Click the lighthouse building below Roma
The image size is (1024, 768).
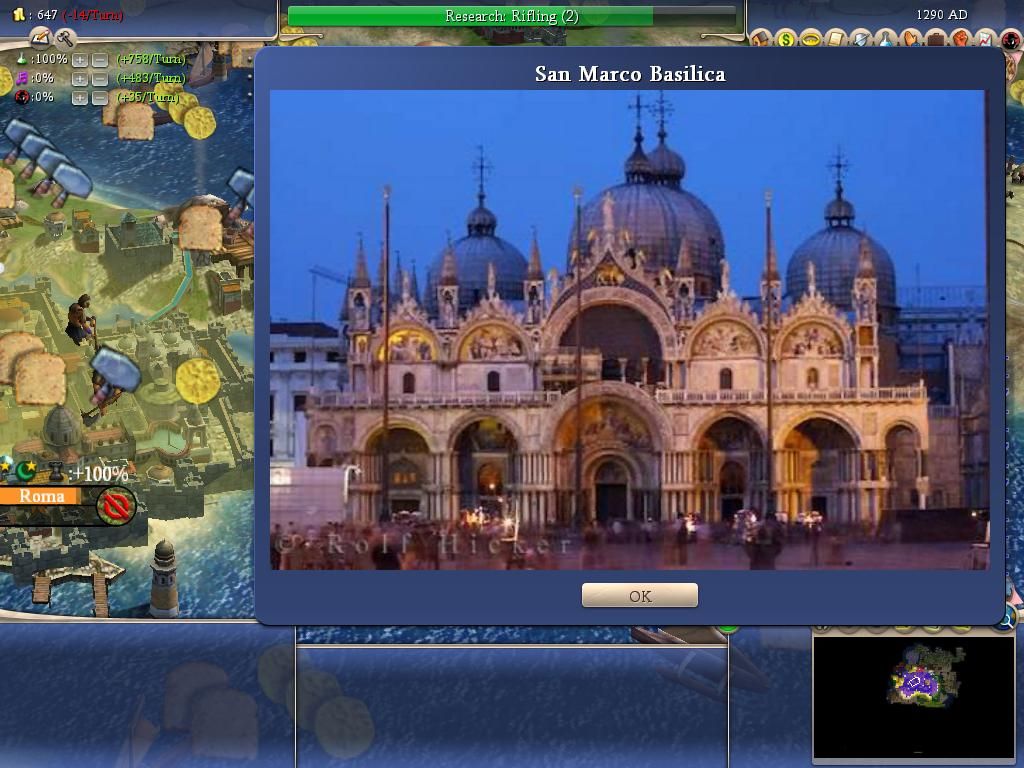[163, 577]
